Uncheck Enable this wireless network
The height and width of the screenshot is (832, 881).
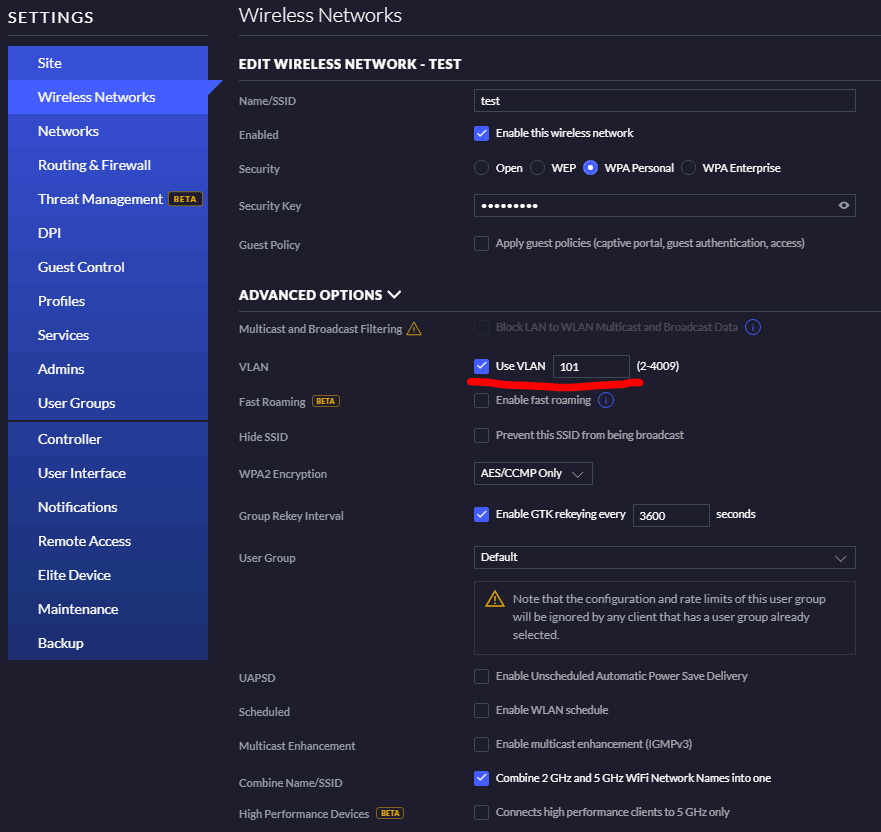[482, 134]
